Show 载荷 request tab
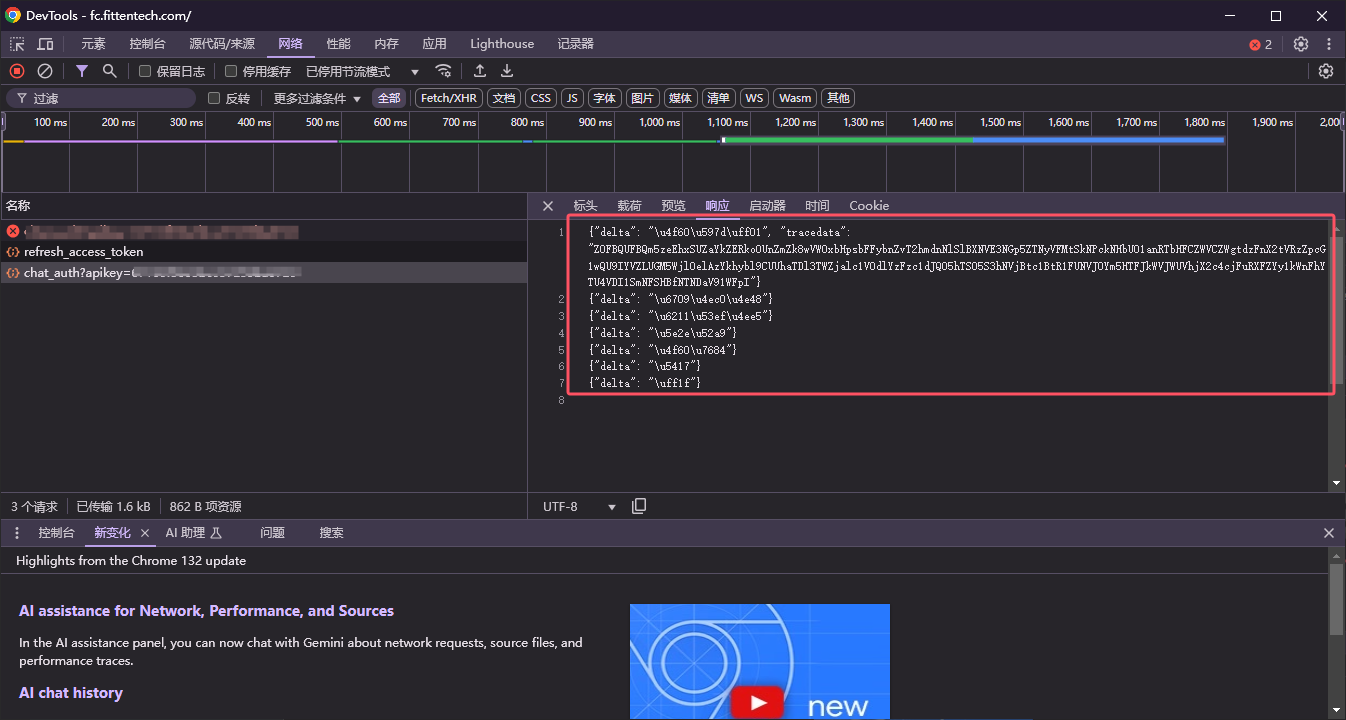 [x=629, y=206]
